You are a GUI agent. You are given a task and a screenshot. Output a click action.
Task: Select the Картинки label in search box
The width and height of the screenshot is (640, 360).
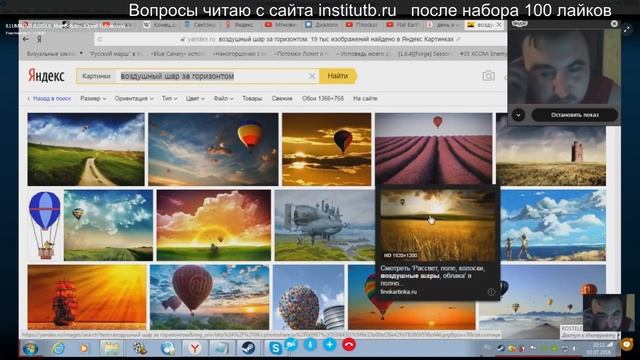pos(96,76)
